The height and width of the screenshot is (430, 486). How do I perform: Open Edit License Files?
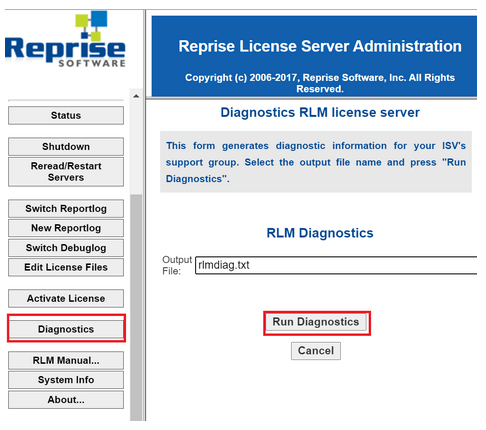pyautogui.click(x=66, y=267)
